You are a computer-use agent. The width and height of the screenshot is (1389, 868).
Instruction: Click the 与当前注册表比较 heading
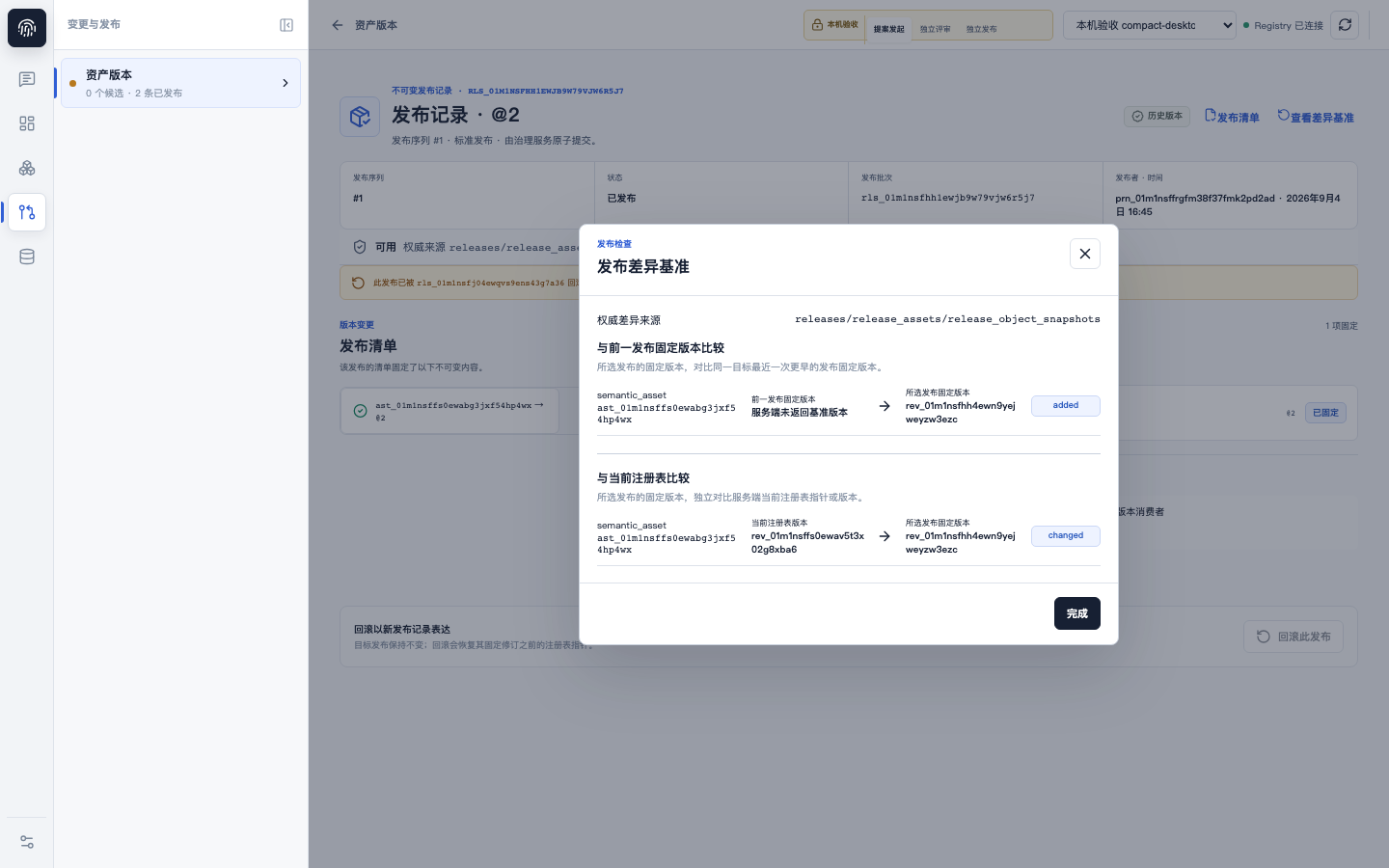tap(643, 478)
